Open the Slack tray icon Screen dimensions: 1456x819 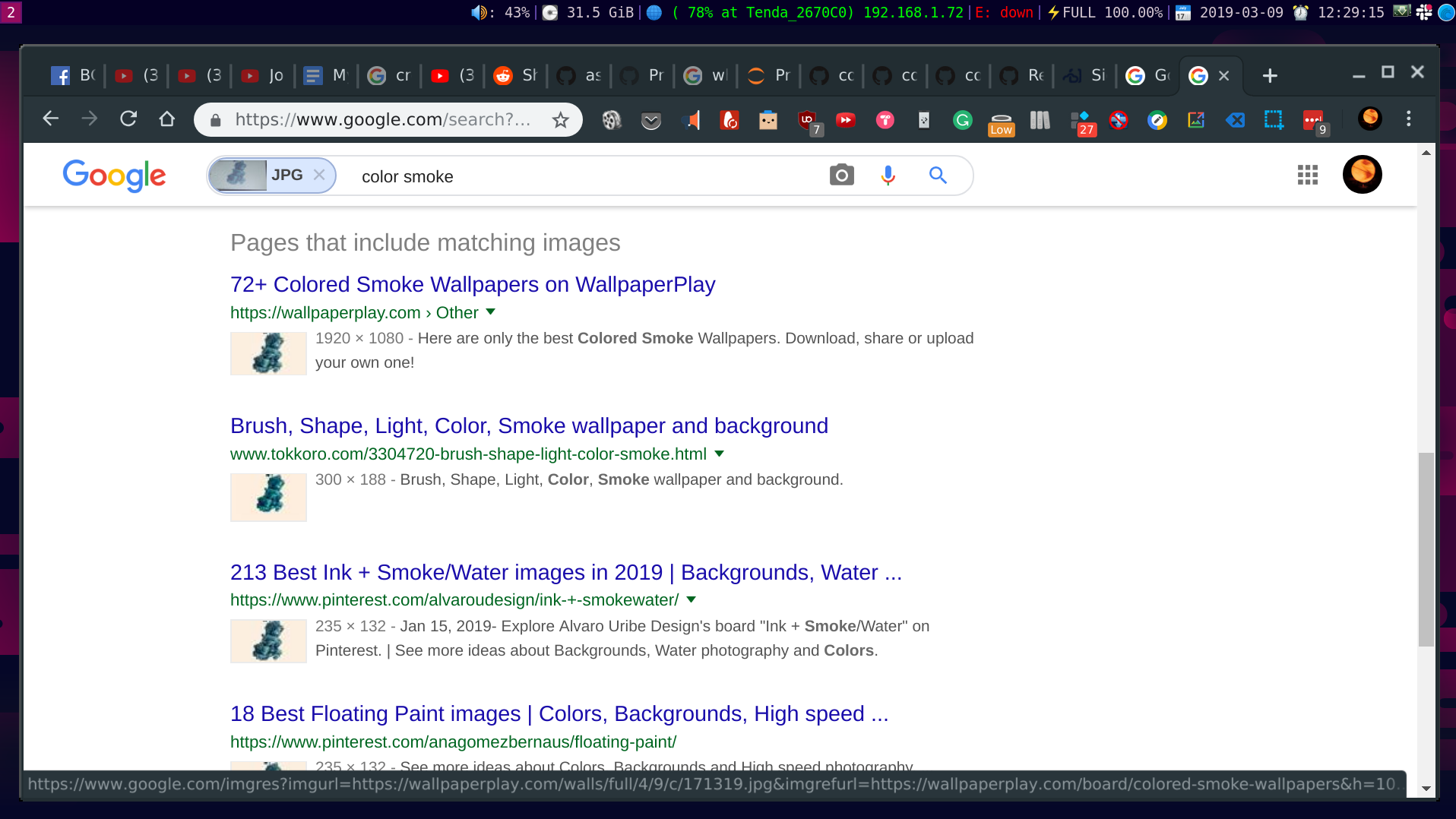pyautogui.click(x=1424, y=12)
